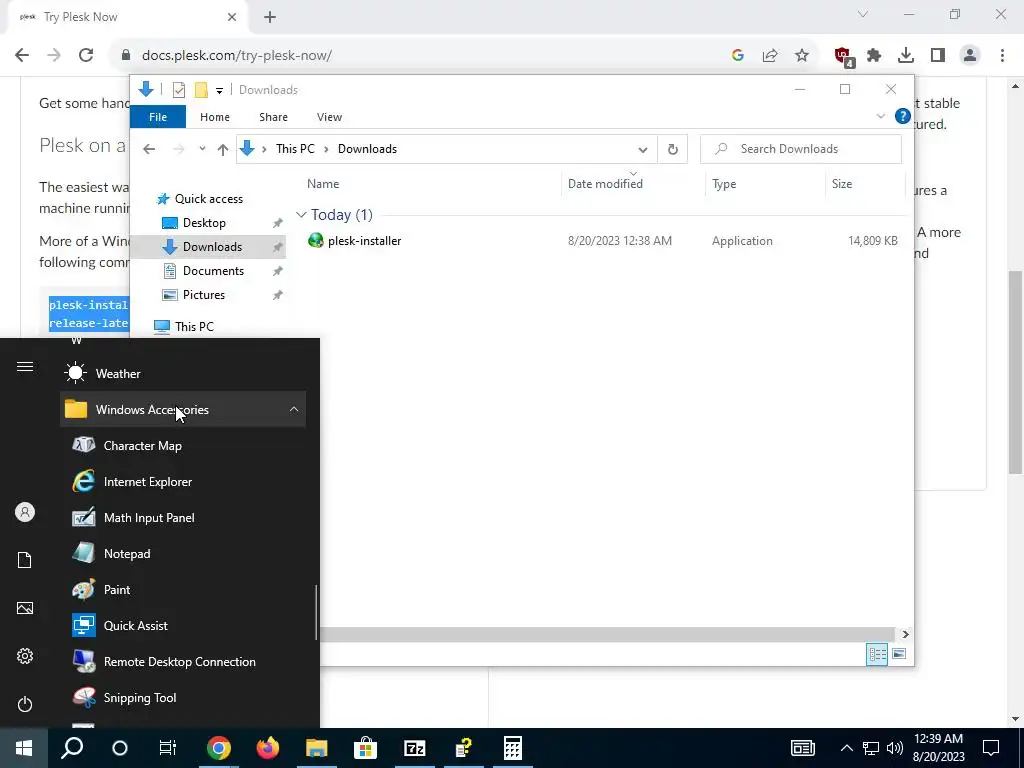The height and width of the screenshot is (768, 1024).
Task: Click Power button in Start menu
Action: [25, 704]
